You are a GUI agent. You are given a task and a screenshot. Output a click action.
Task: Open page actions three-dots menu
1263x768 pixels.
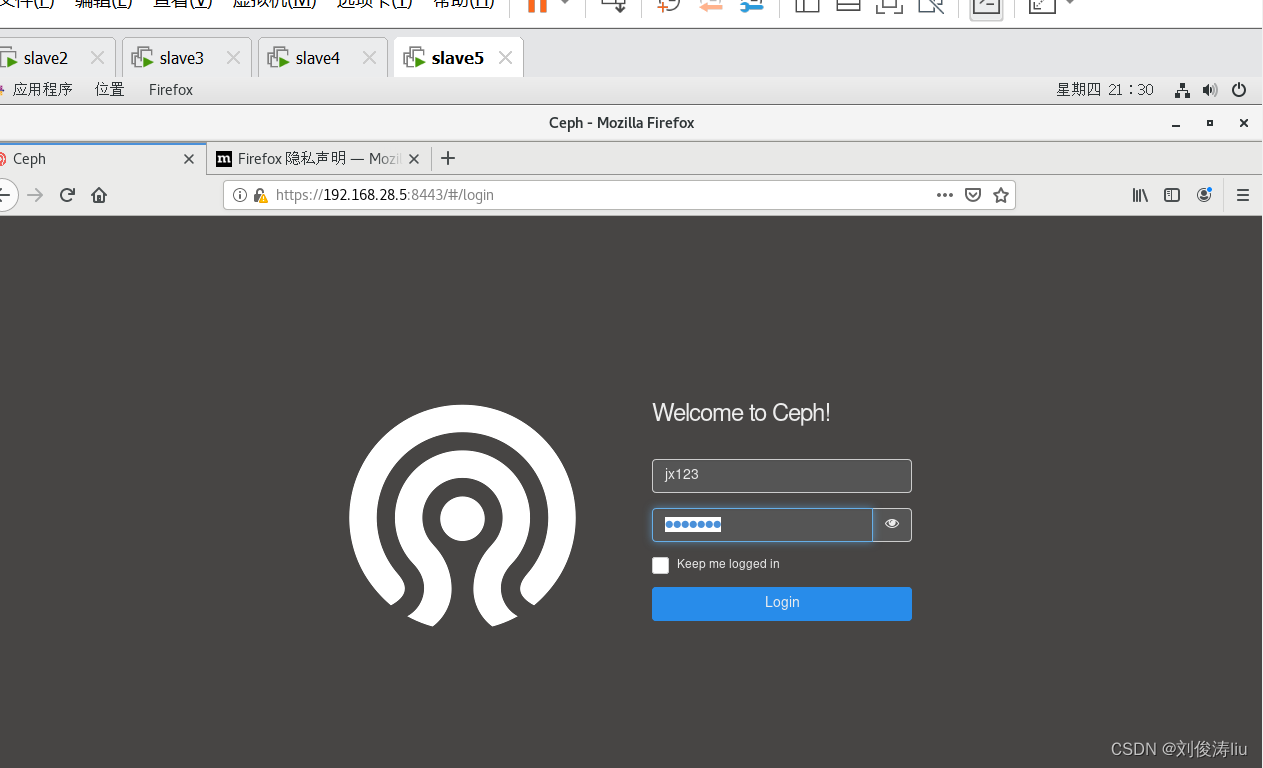click(x=945, y=195)
